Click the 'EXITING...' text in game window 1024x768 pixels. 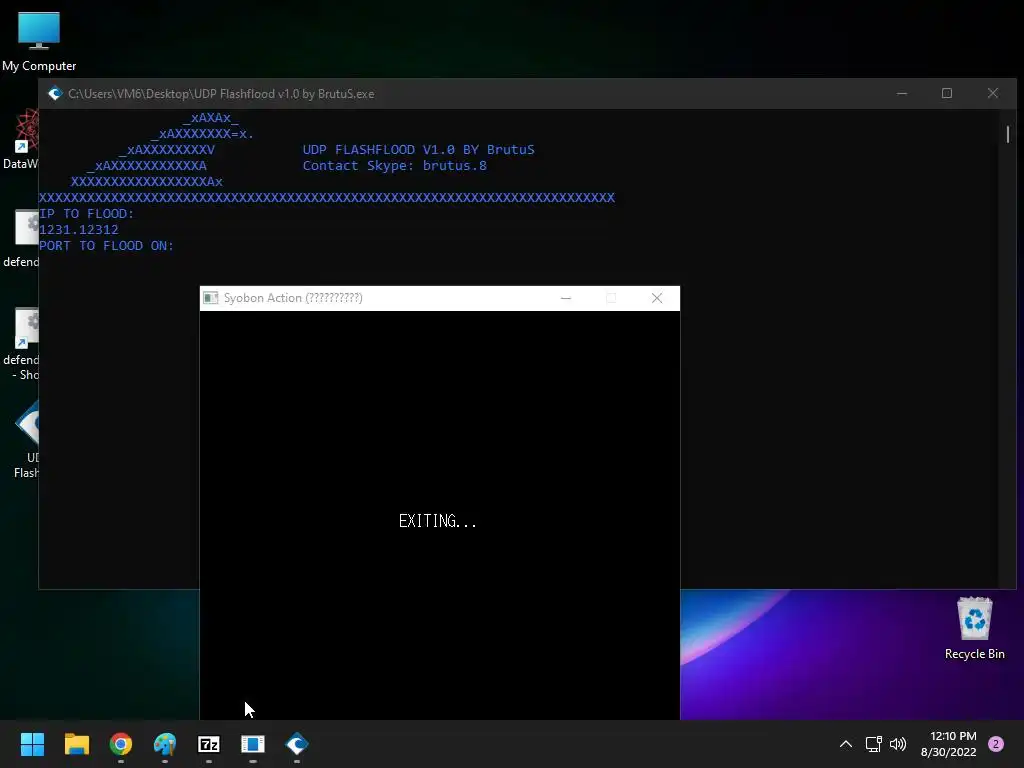[438, 520]
